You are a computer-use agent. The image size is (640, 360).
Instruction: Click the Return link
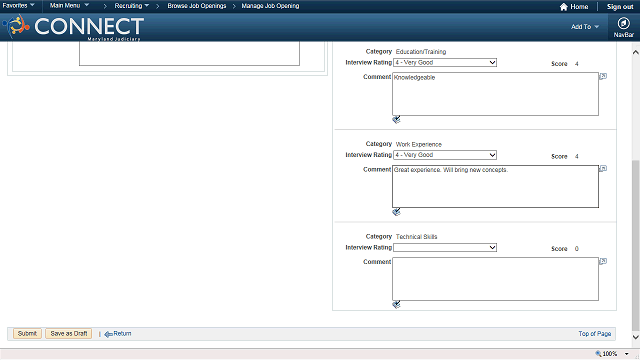[x=118, y=334]
